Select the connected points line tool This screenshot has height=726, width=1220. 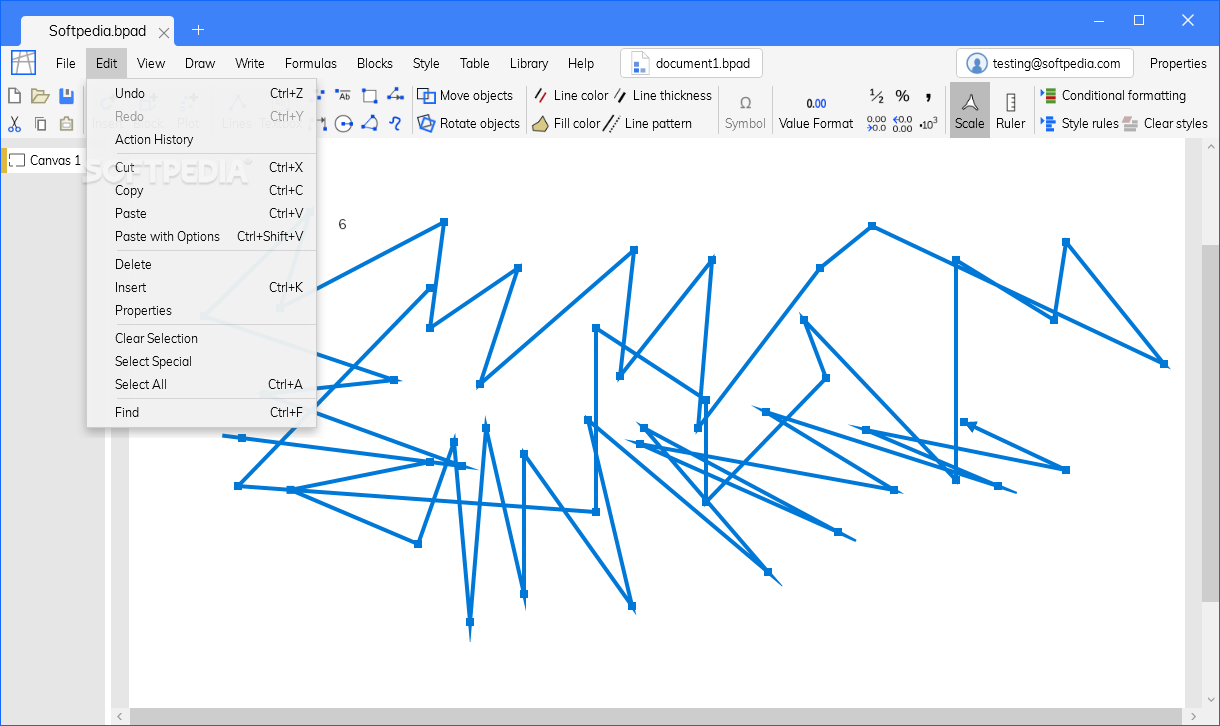[x=395, y=96]
